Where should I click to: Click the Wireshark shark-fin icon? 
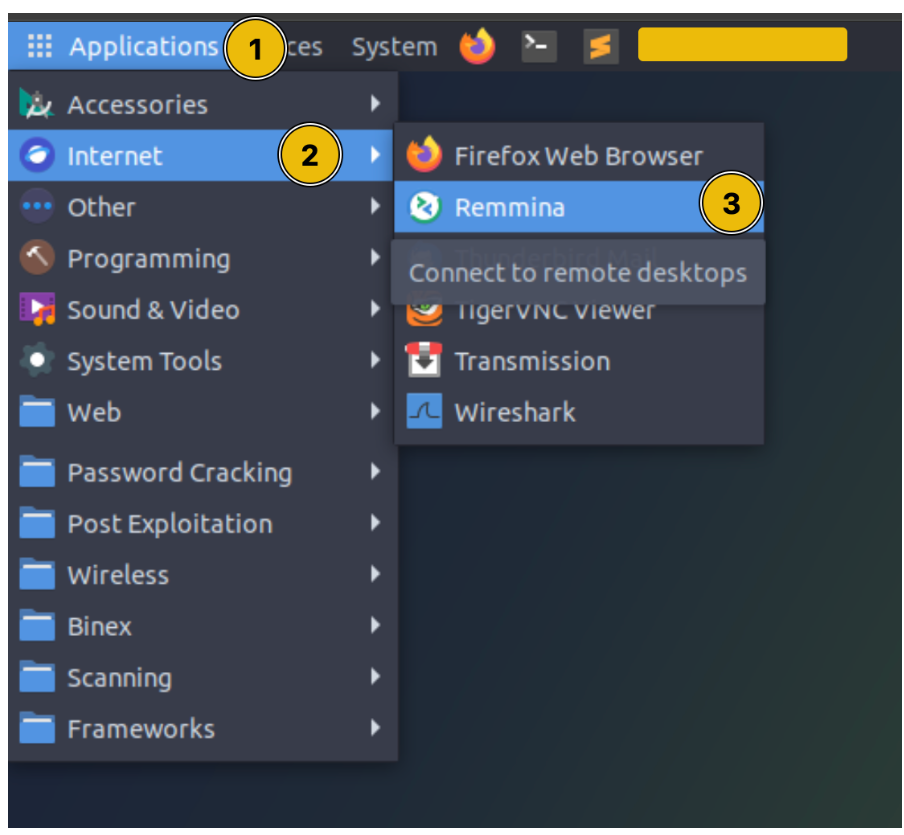[424, 411]
